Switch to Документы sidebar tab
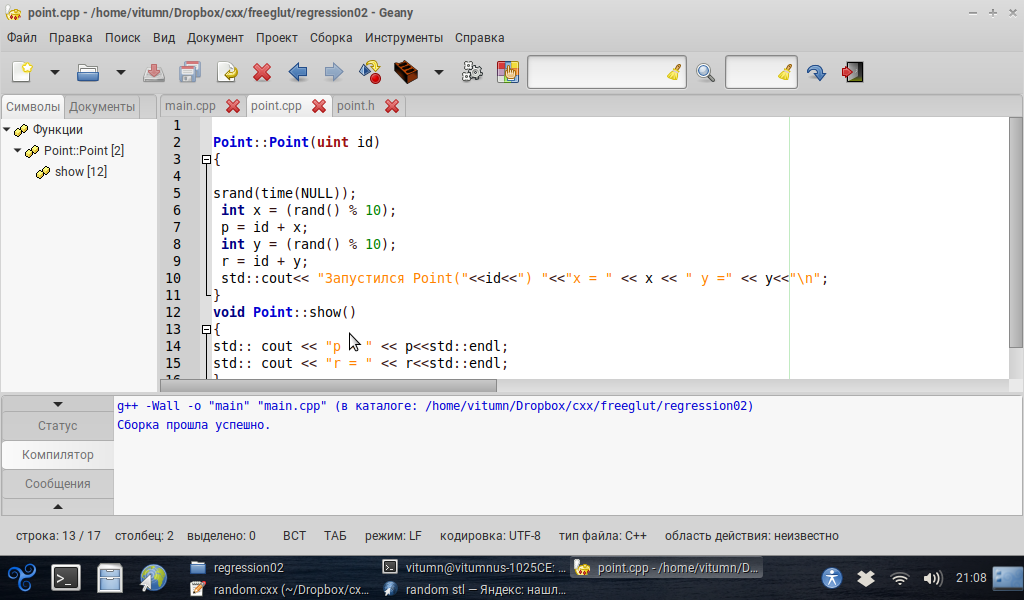Screen dimensions: 1024x600 point(102,106)
